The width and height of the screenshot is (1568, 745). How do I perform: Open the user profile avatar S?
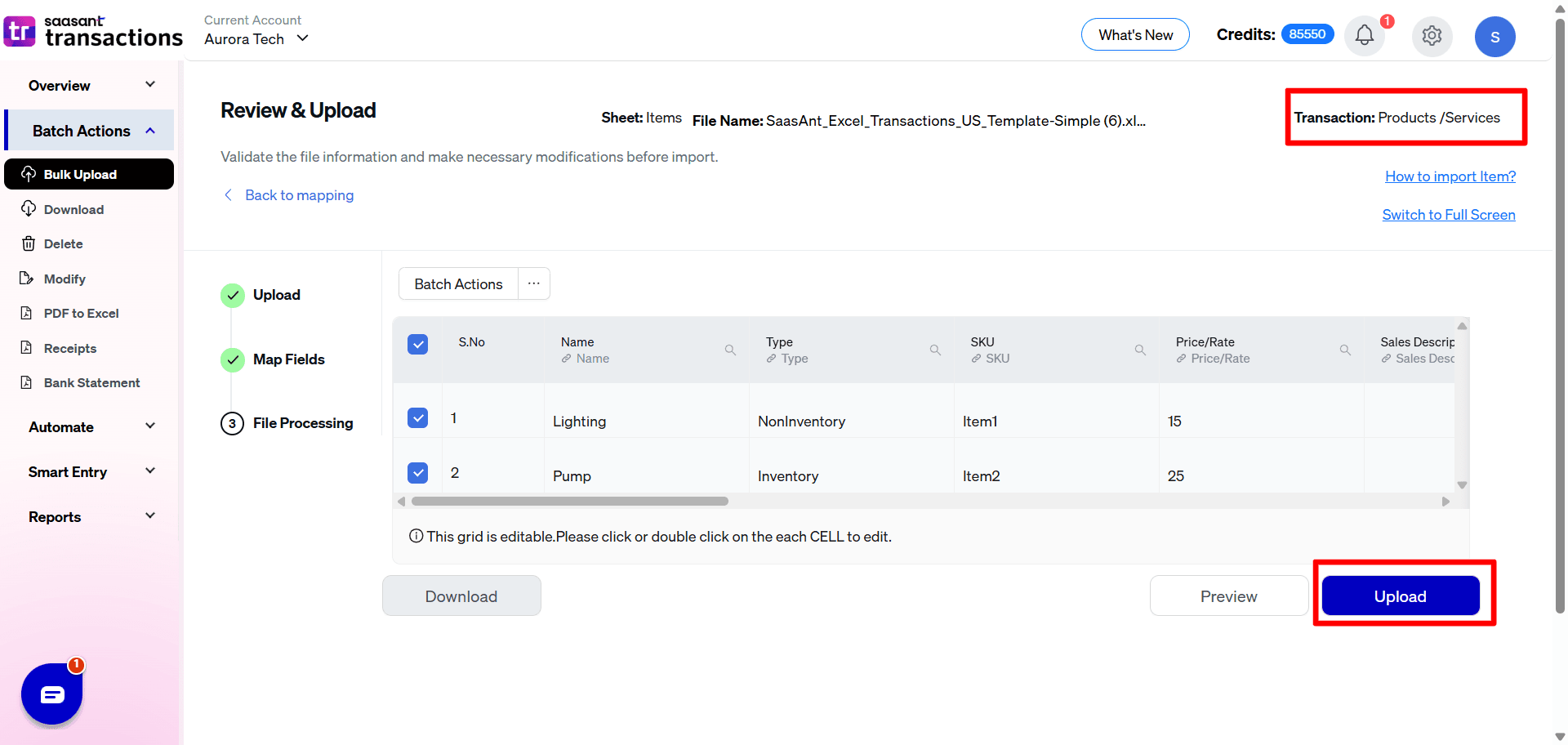pyautogui.click(x=1494, y=37)
